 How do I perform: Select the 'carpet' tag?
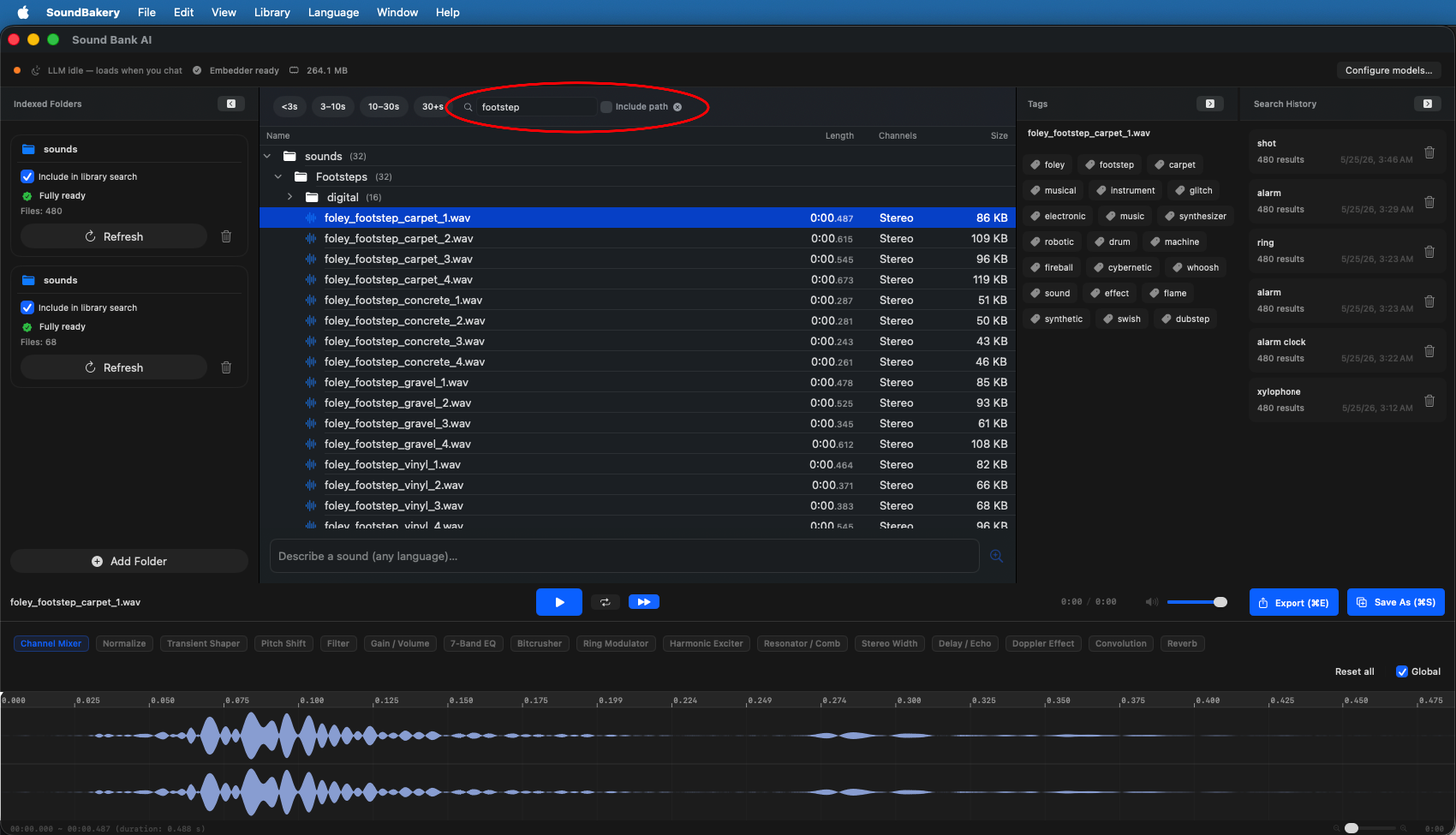[1175, 164]
